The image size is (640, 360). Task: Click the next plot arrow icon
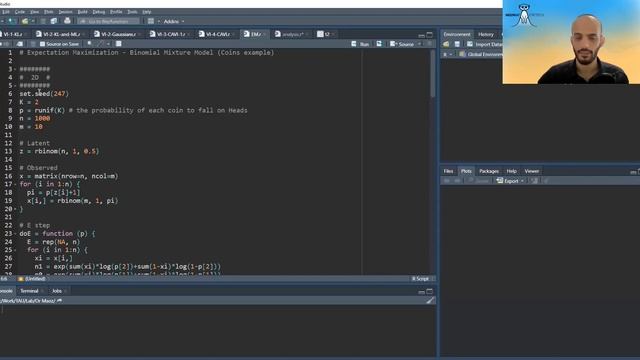click(x=457, y=181)
